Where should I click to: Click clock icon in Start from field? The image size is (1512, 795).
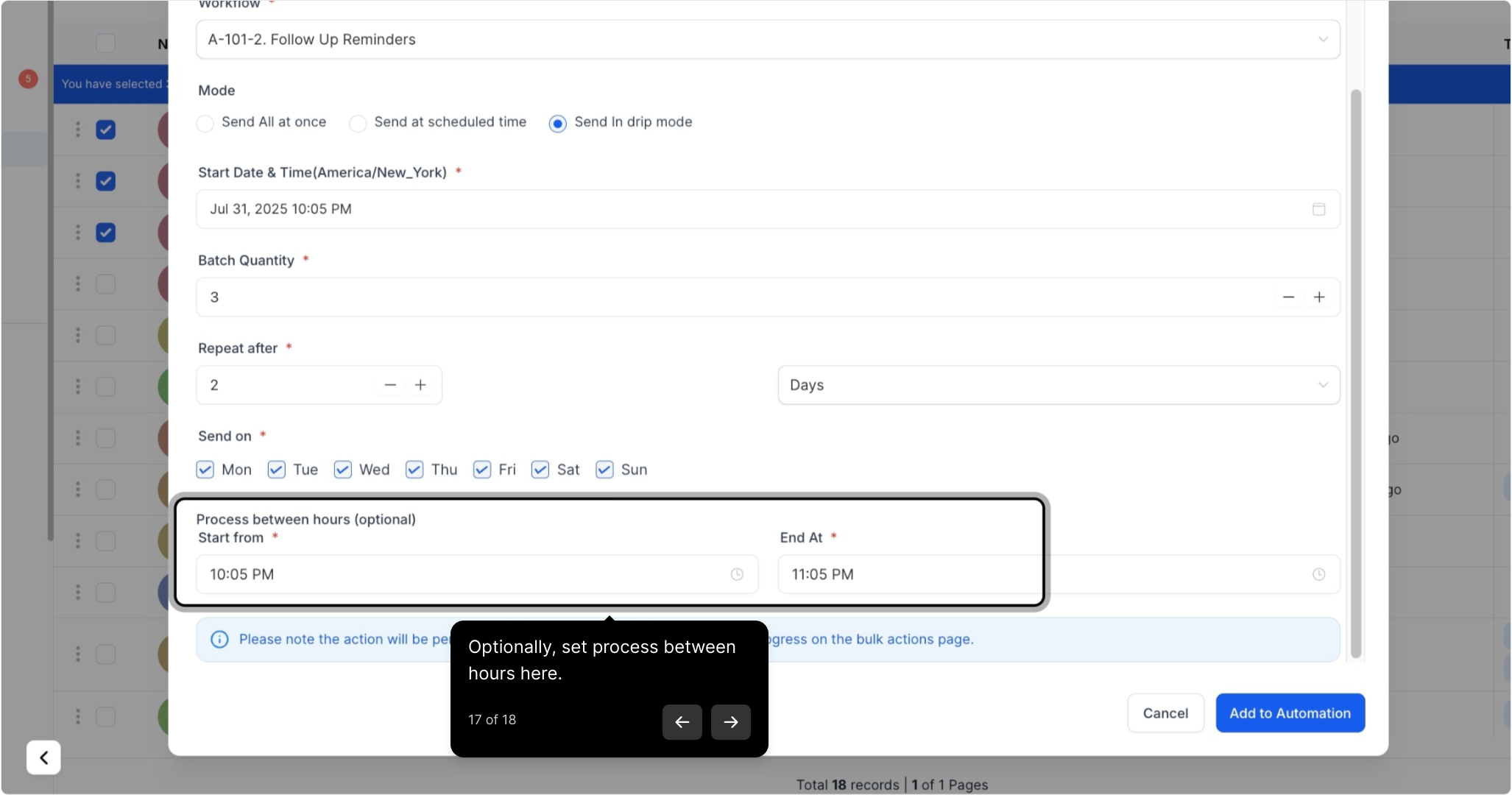736,574
